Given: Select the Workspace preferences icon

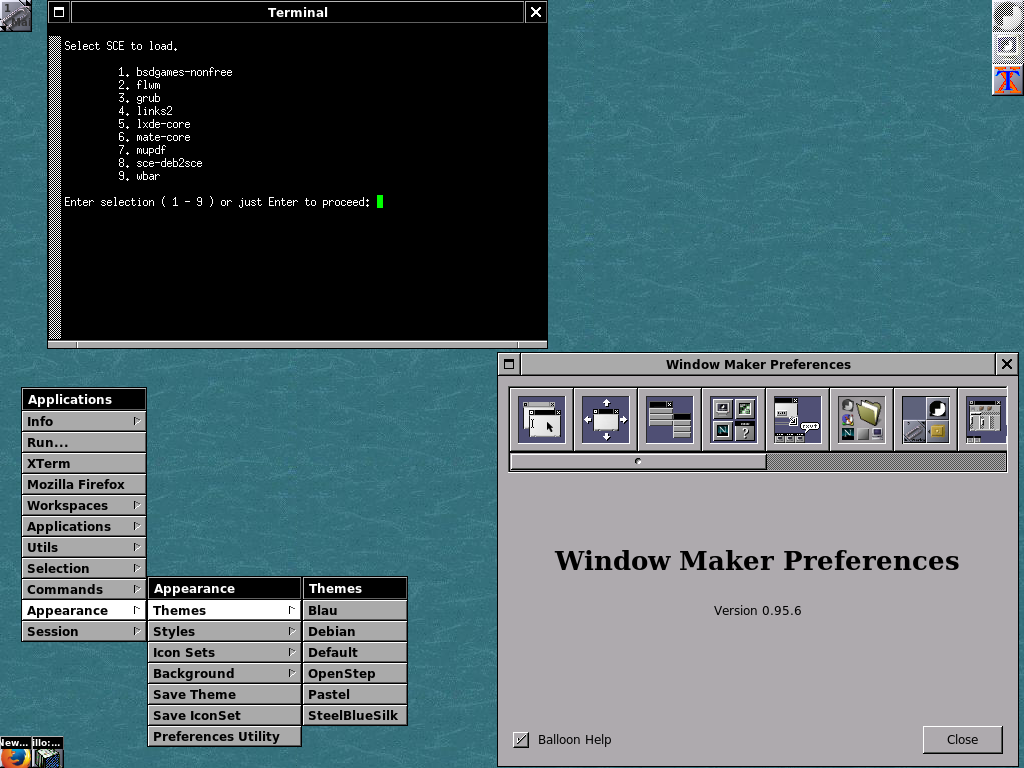Looking at the screenshot, I should click(x=925, y=419).
